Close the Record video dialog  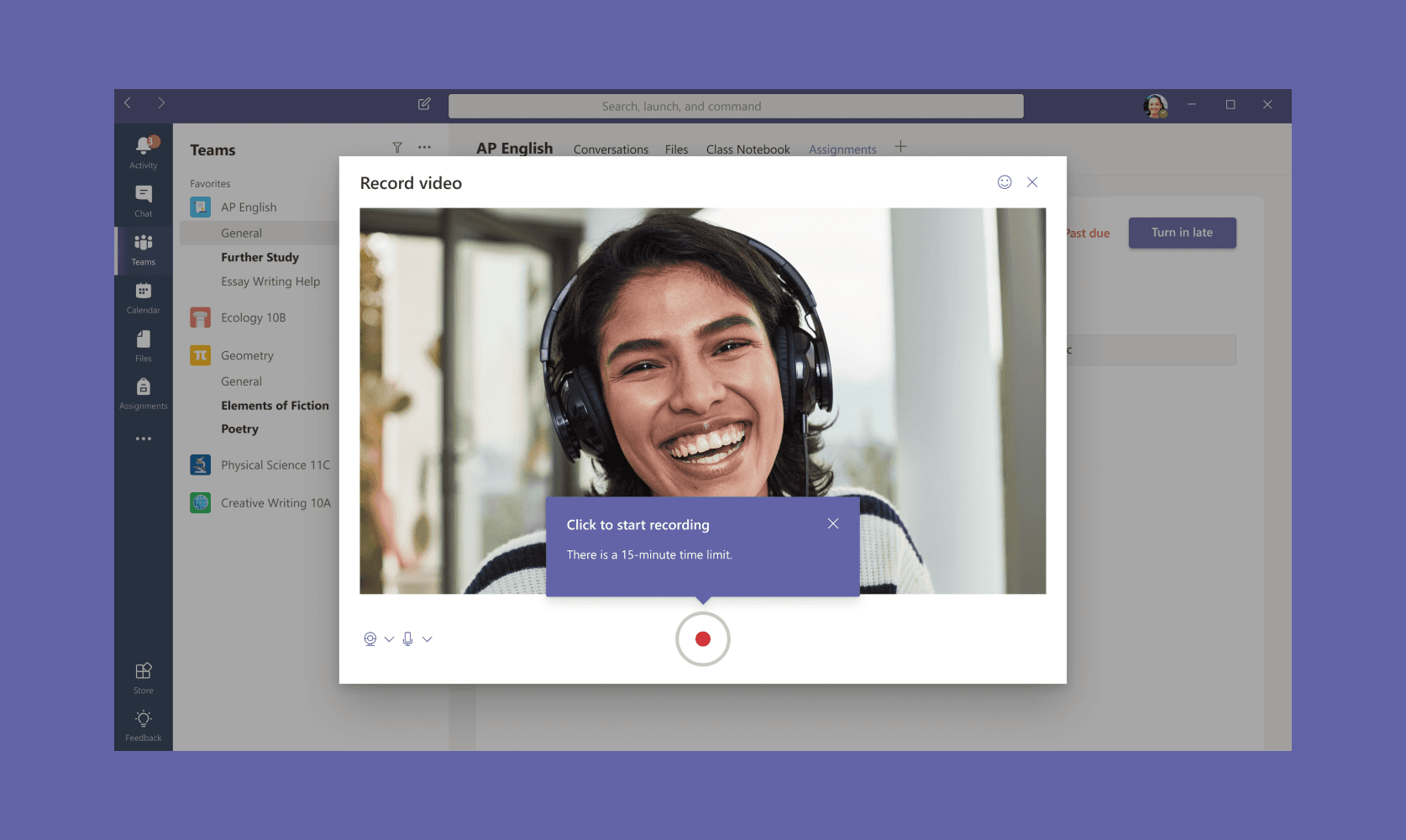[x=1032, y=182]
